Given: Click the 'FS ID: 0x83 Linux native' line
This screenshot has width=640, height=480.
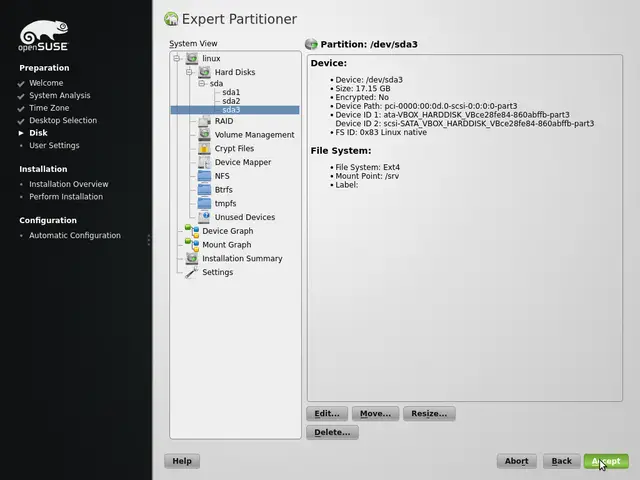Looking at the screenshot, I should click(x=381, y=132).
